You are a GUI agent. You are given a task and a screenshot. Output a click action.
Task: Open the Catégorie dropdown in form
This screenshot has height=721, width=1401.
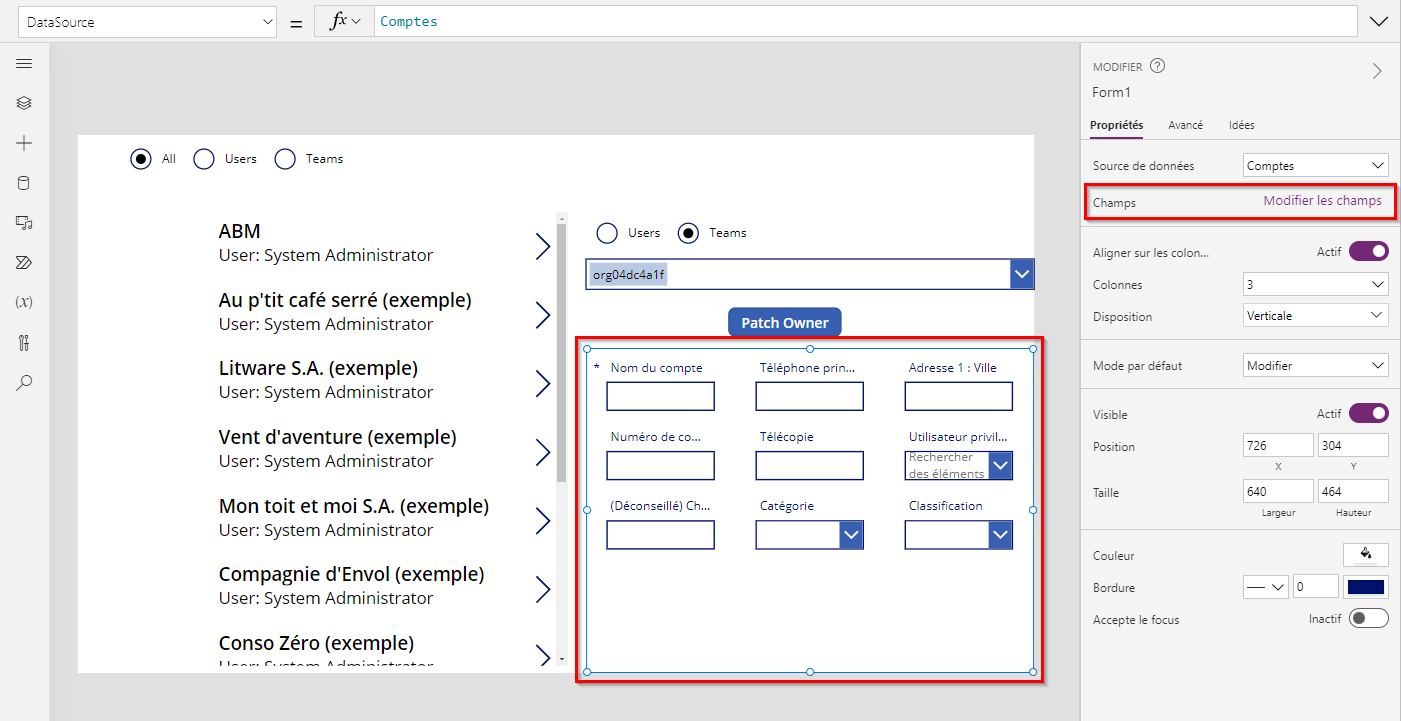pos(851,535)
